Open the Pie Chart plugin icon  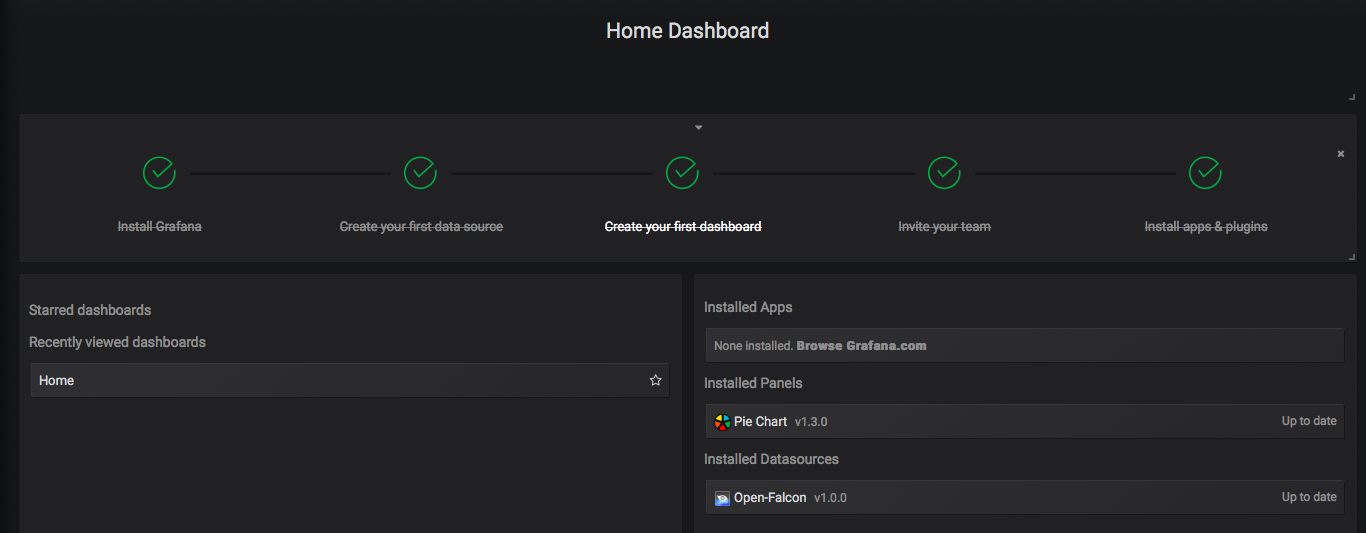pos(722,422)
